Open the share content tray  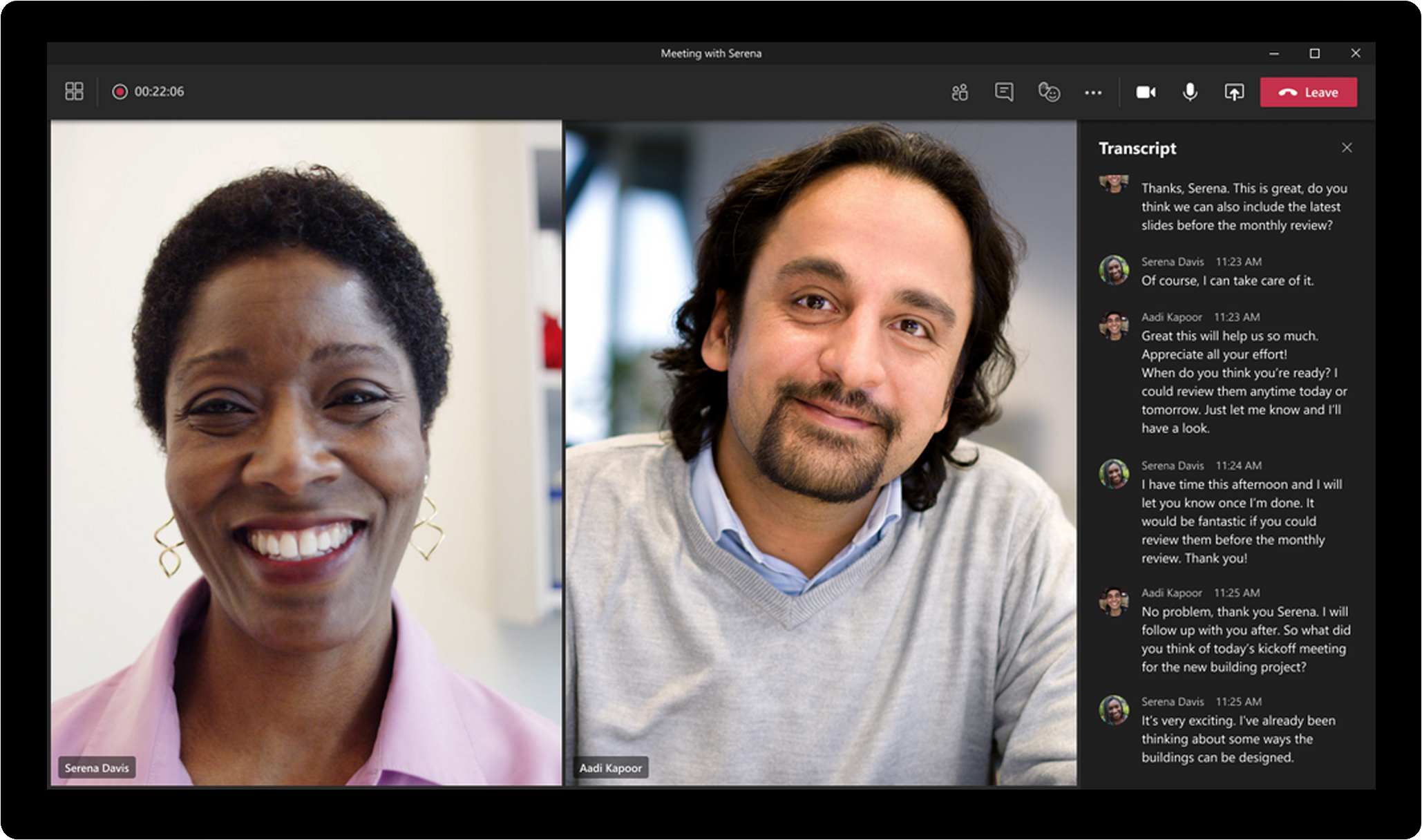1233,92
